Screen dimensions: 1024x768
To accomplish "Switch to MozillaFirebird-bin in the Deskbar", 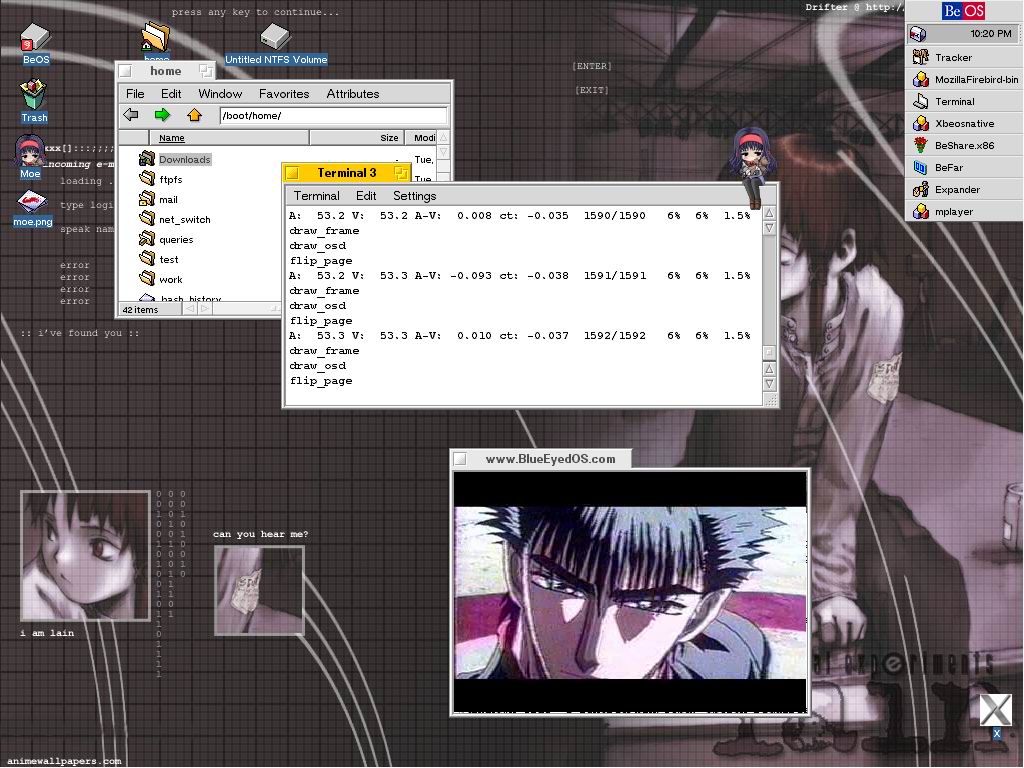I will click(976, 80).
